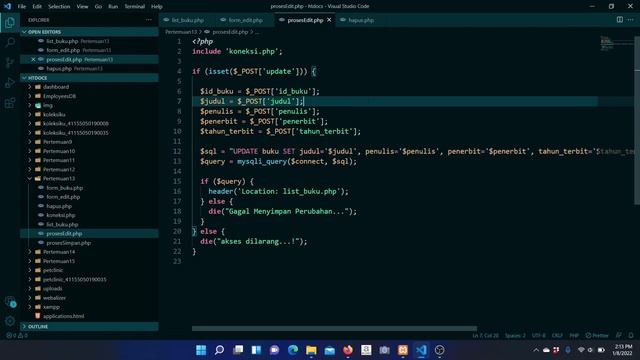This screenshot has width=640, height=360.
Task: Open File Explorer from taskbar
Action: pos(311,350)
